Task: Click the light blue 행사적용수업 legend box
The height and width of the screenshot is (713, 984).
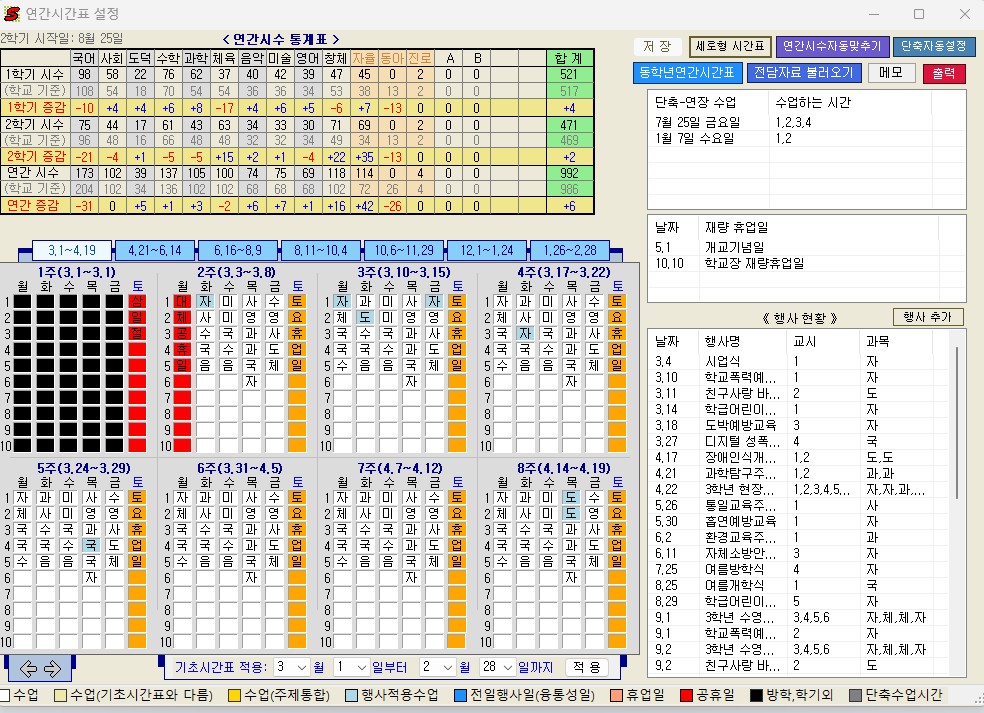Action: tap(351, 695)
